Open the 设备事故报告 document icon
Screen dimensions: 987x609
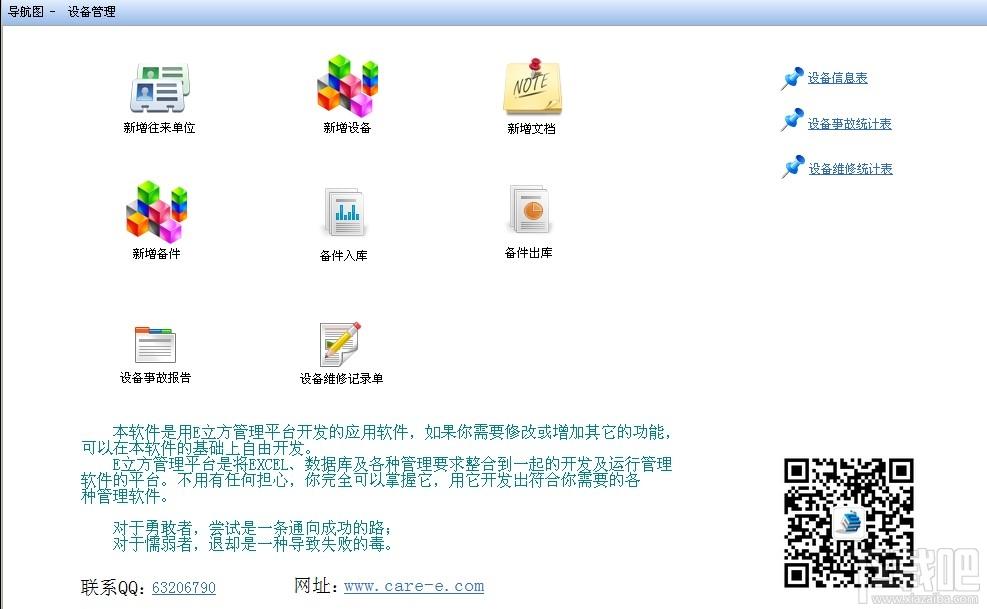click(155, 344)
